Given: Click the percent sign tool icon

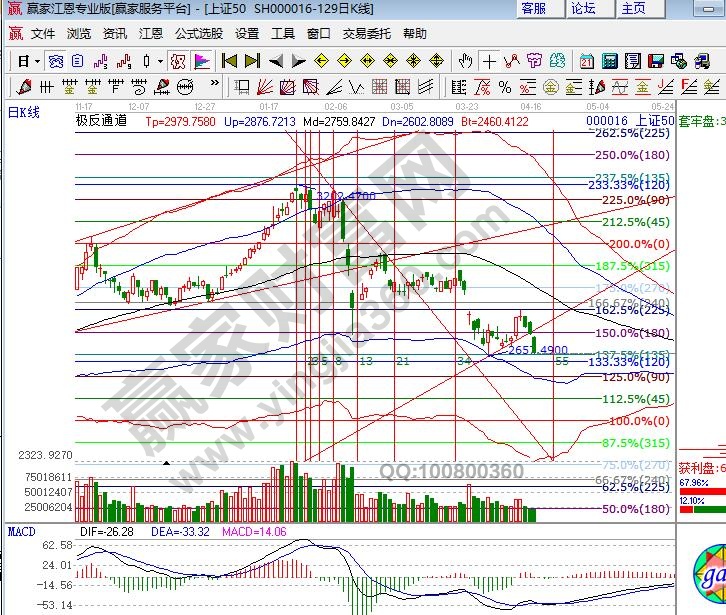Looking at the screenshot, I should click(x=505, y=87).
